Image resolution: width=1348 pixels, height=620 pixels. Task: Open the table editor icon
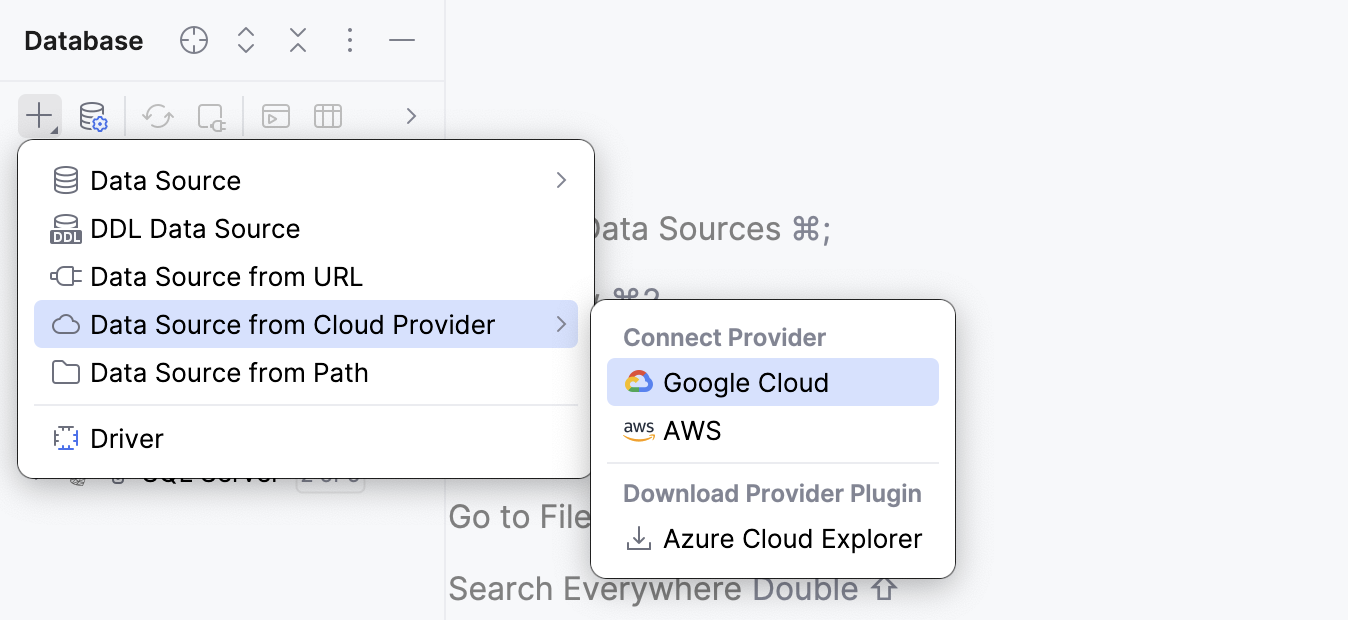[x=328, y=116]
